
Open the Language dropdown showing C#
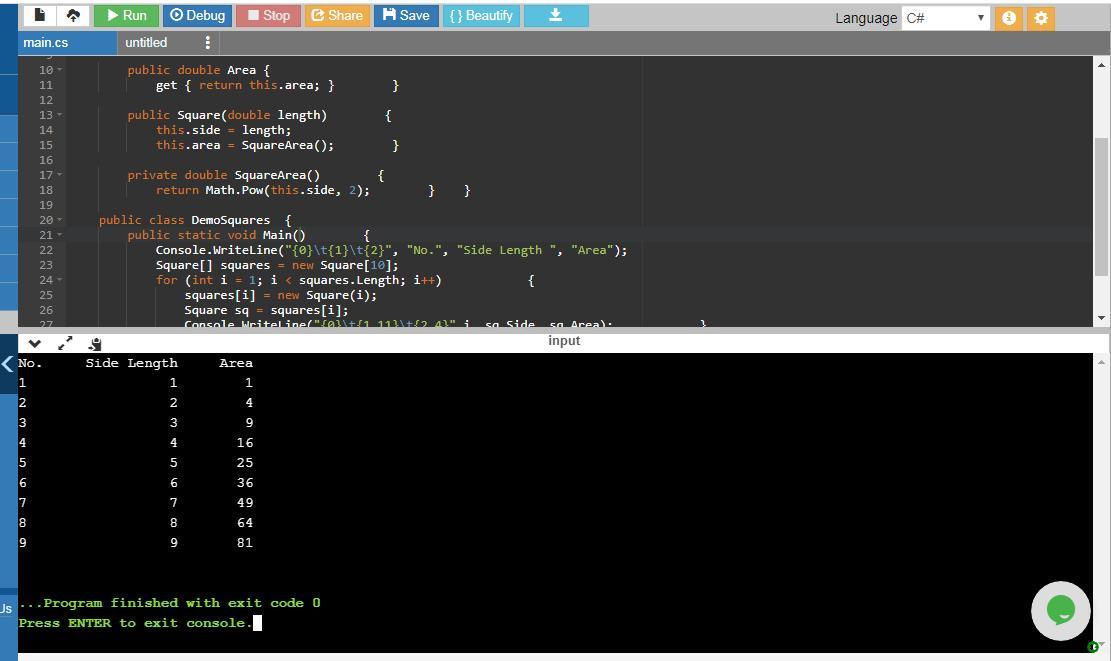click(x=945, y=18)
